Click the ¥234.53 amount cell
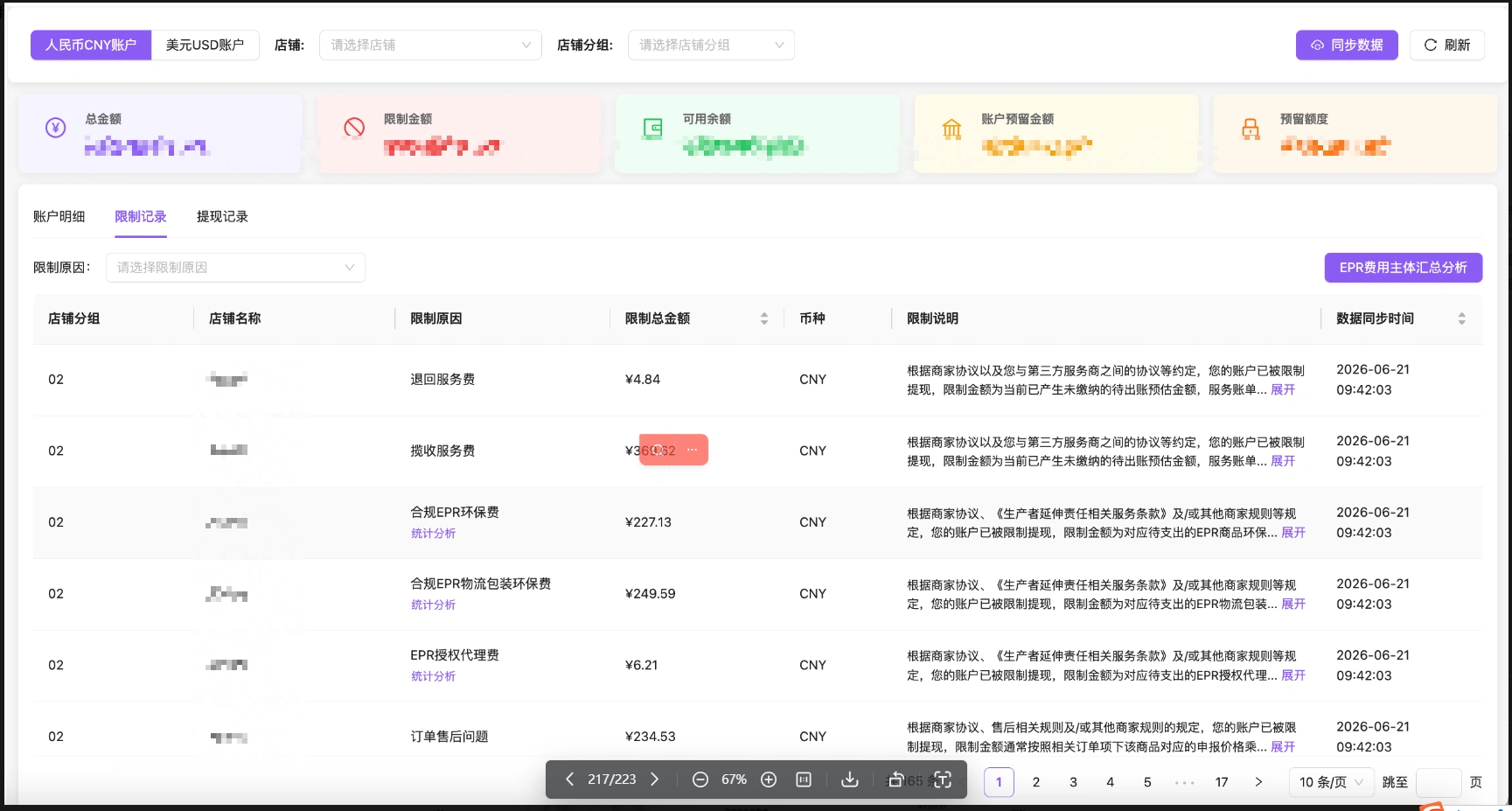The width and height of the screenshot is (1512, 811). (650, 737)
